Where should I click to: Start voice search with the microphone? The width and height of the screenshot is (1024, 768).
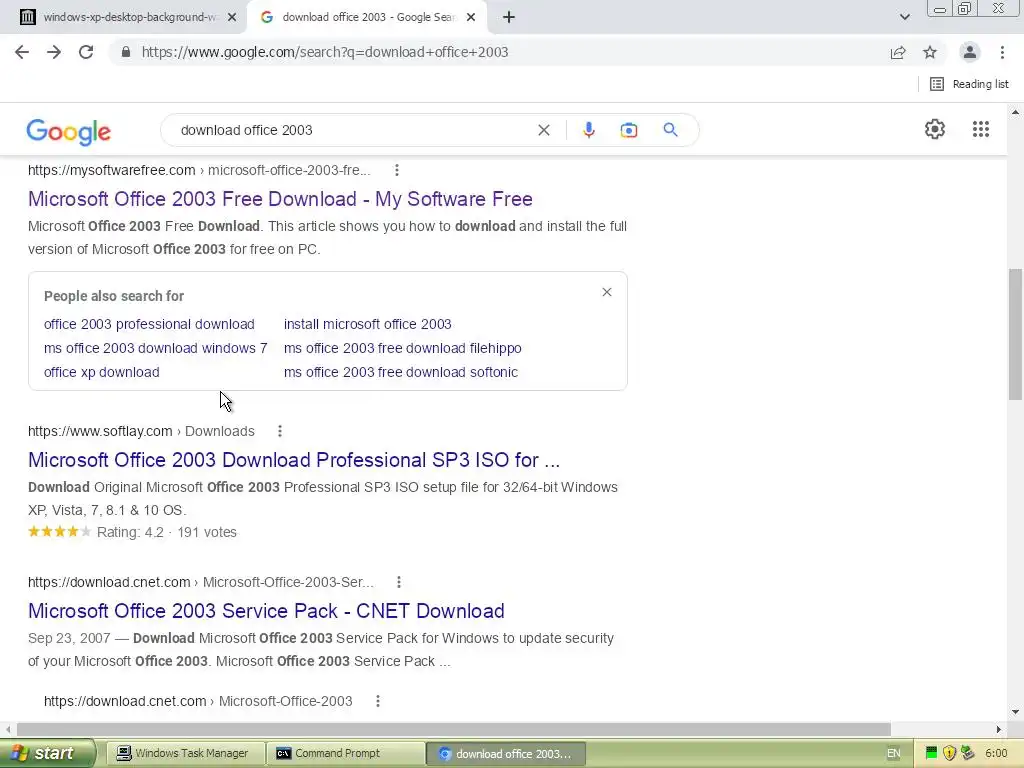[x=589, y=130]
